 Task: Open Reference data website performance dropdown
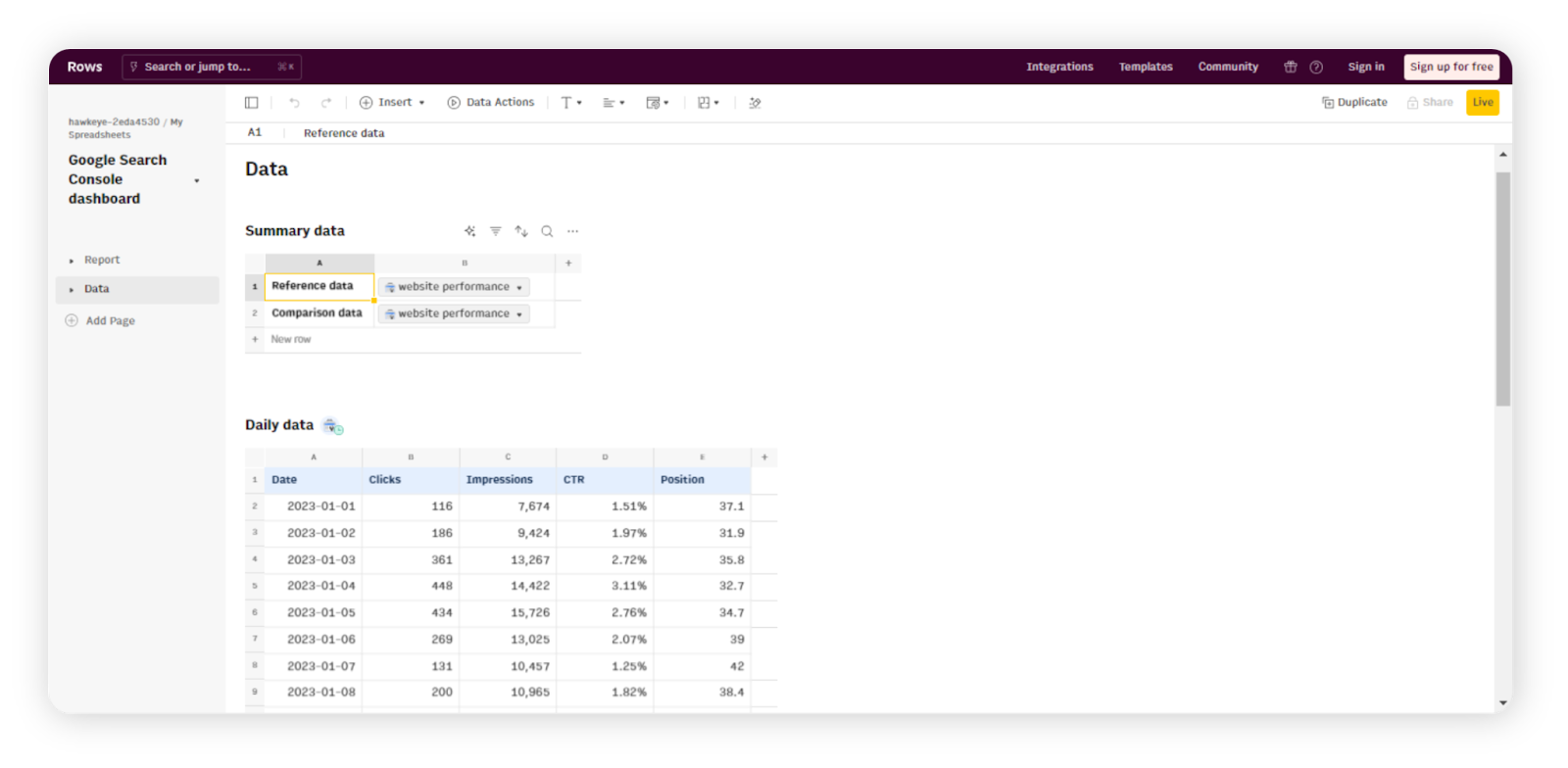(x=454, y=287)
